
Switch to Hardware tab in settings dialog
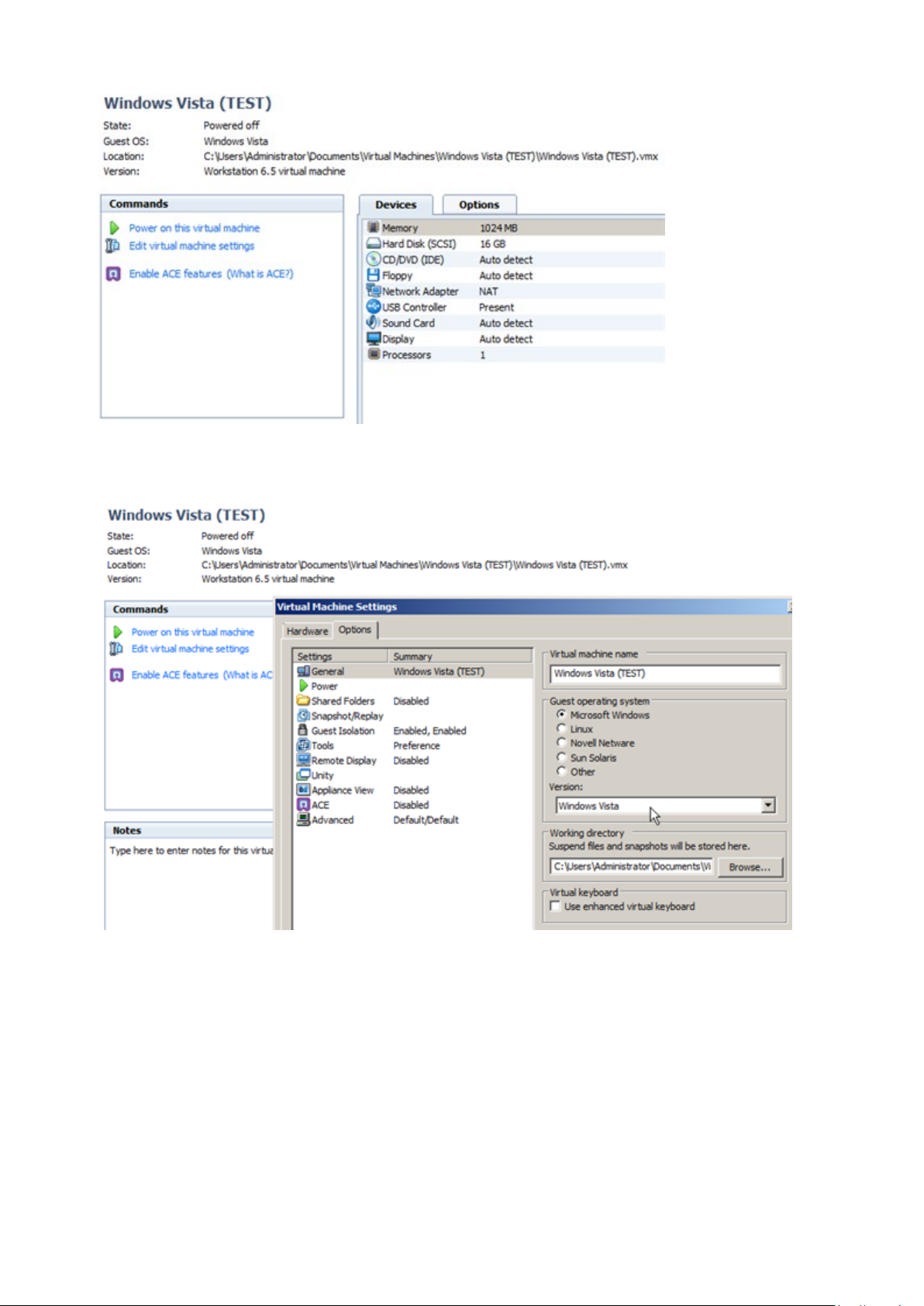pyautogui.click(x=307, y=631)
